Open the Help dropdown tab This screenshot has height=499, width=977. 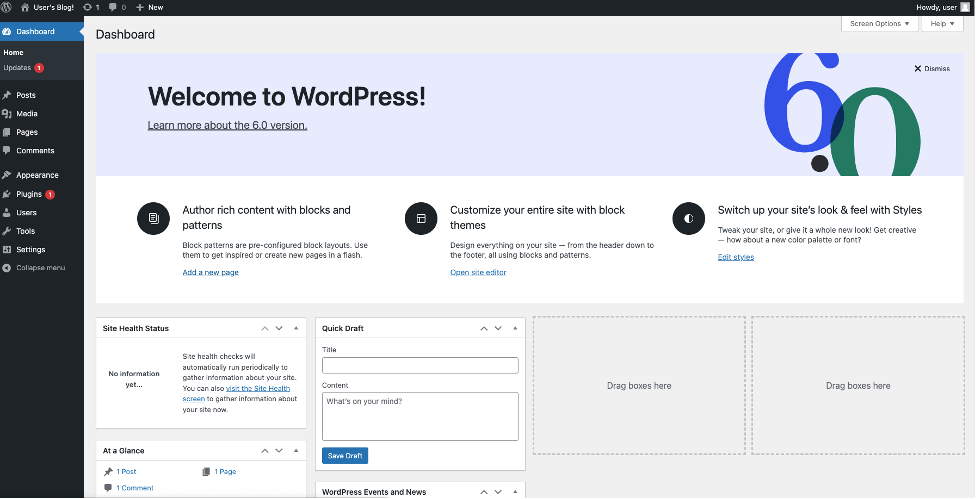pyautogui.click(x=942, y=24)
